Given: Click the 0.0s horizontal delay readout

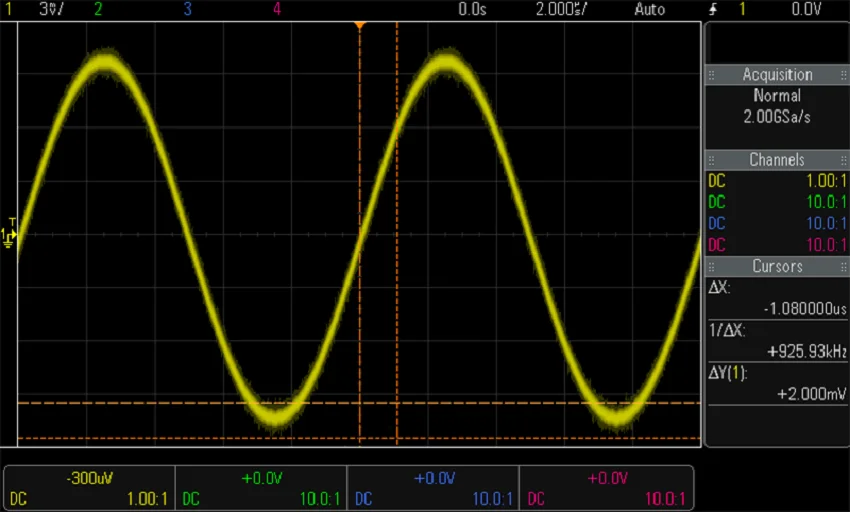Looking at the screenshot, I should point(472,9).
